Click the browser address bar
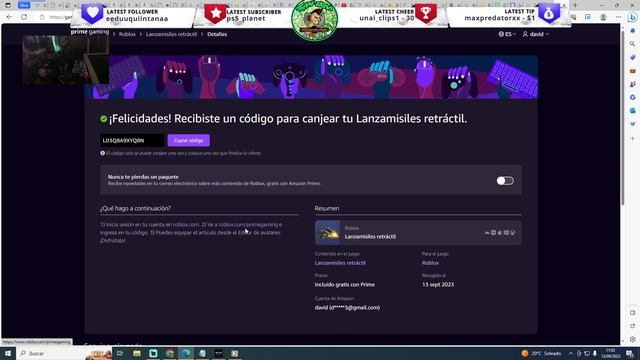This screenshot has height=360, width=640. point(60,17)
